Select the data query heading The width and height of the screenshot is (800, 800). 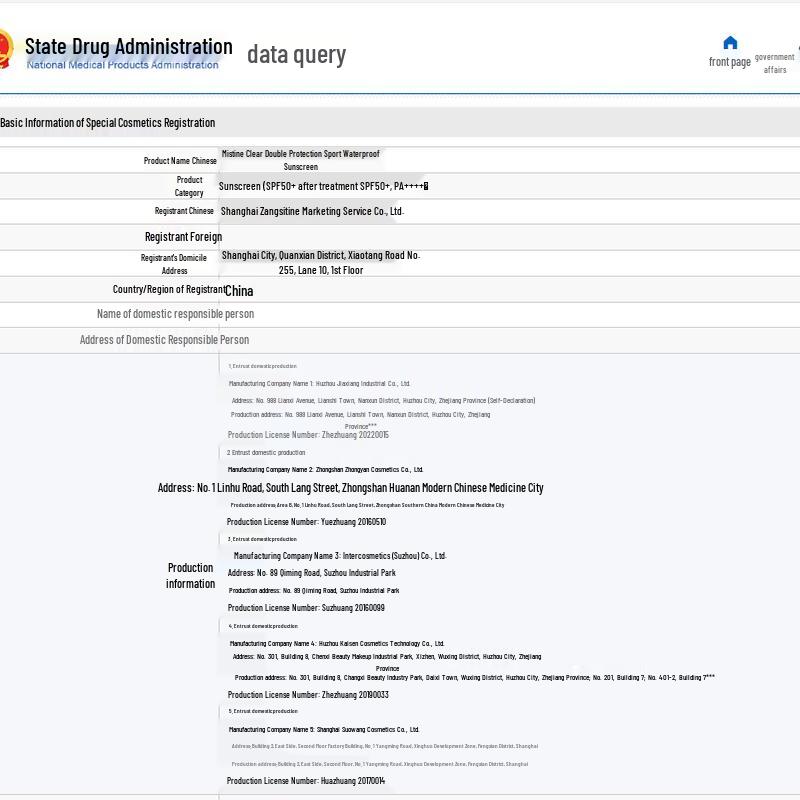(296, 54)
